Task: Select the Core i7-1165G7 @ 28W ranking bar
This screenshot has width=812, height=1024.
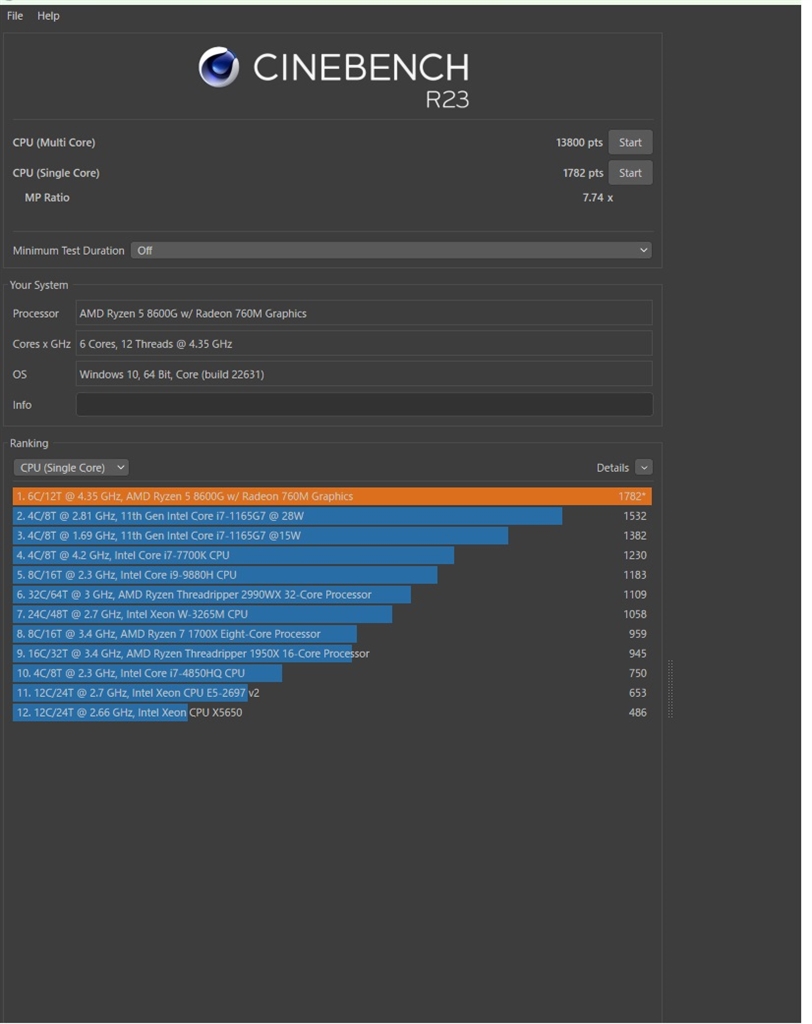Action: 288,517
